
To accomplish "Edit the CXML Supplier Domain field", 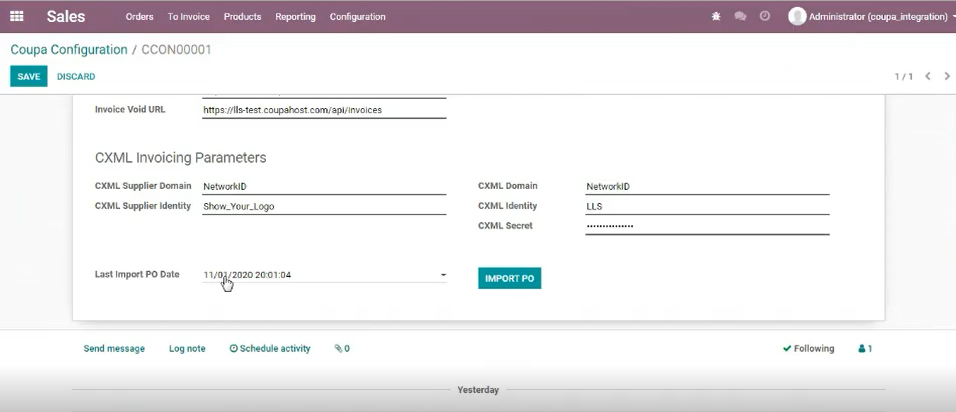I will click(x=324, y=186).
